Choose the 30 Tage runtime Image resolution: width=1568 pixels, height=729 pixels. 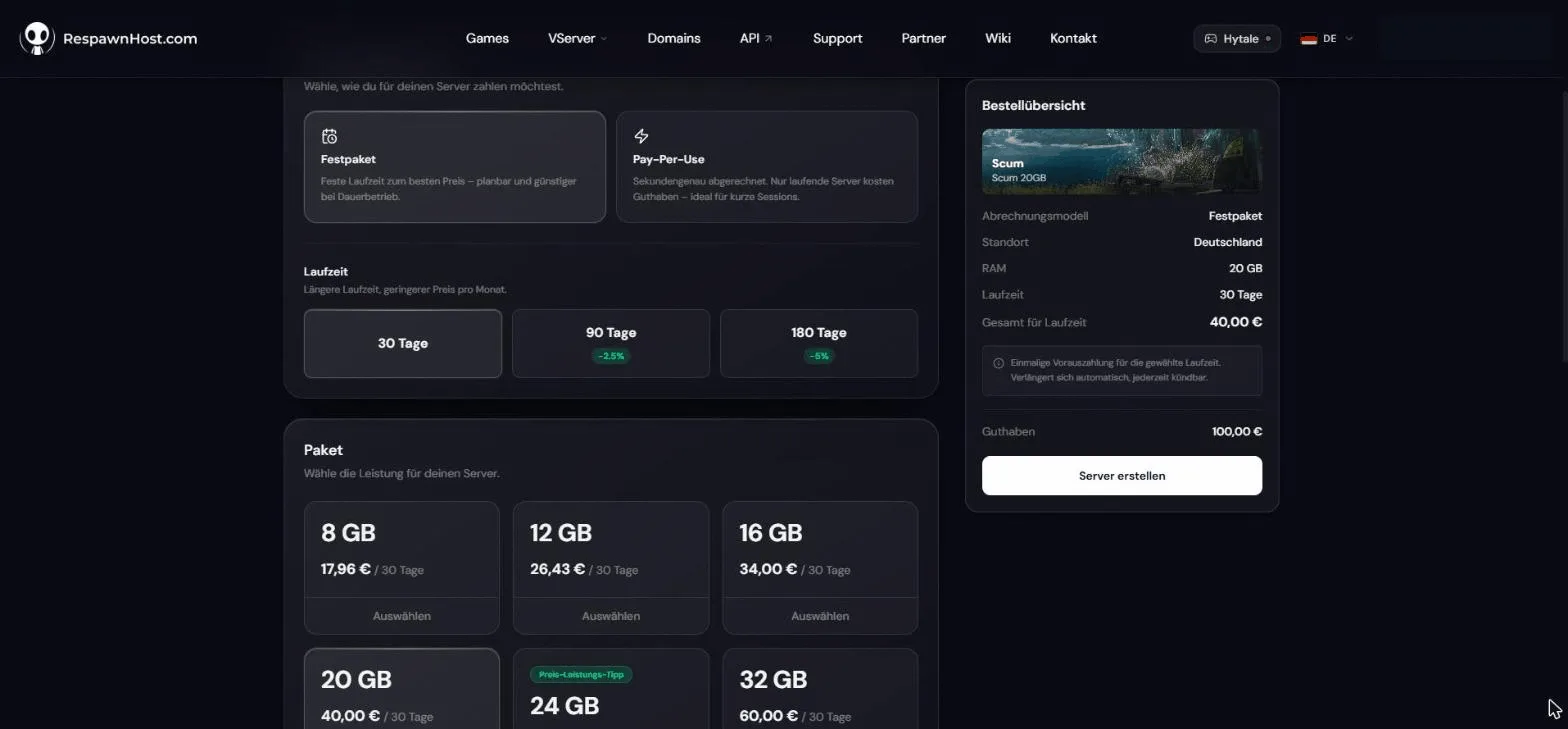coord(403,343)
